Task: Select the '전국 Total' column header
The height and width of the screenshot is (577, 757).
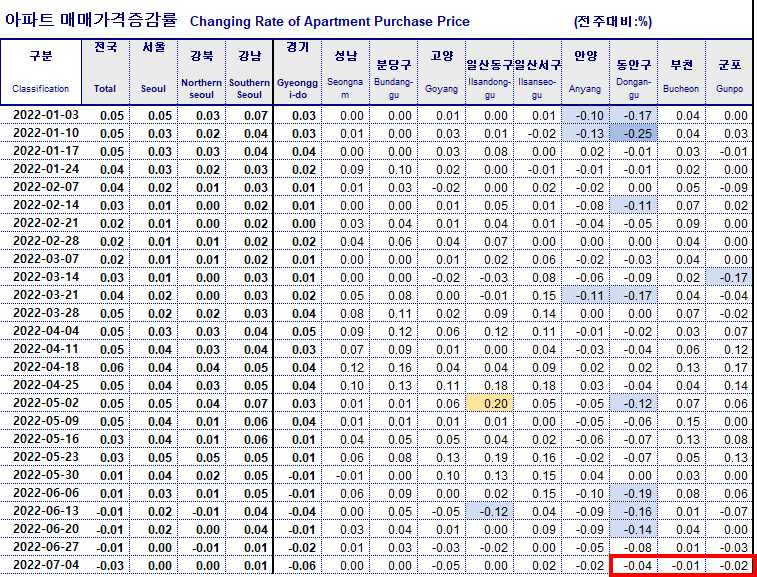Action: tap(105, 72)
